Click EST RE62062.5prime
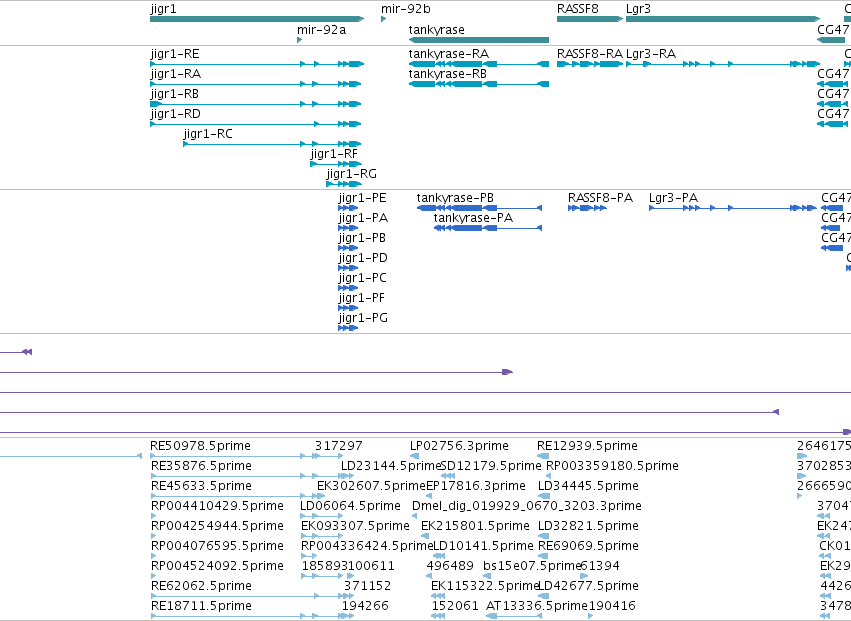Viewport: 851px width, 621px height. [x=201, y=586]
